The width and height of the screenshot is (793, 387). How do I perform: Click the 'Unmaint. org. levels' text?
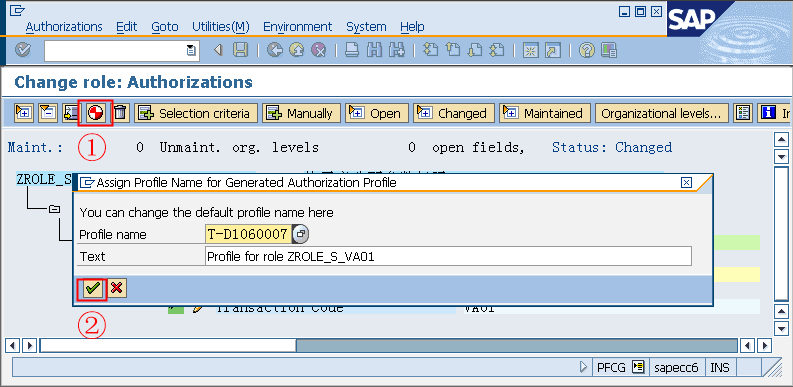(239, 147)
